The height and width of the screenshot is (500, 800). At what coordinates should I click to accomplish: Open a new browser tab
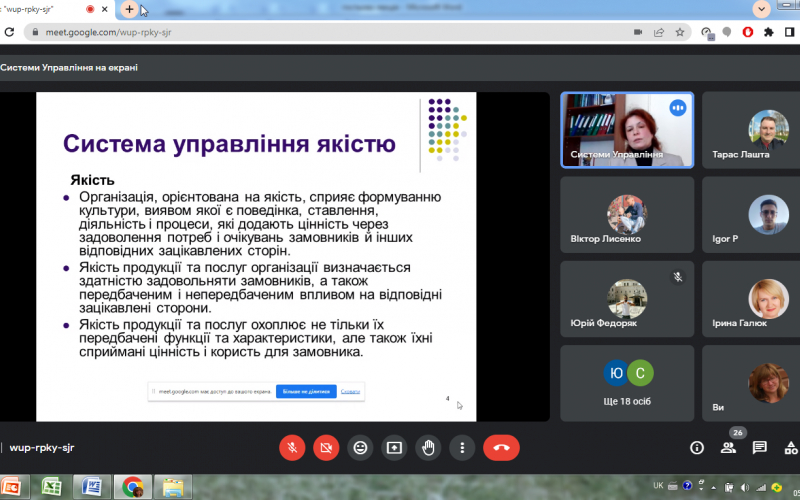pos(129,9)
